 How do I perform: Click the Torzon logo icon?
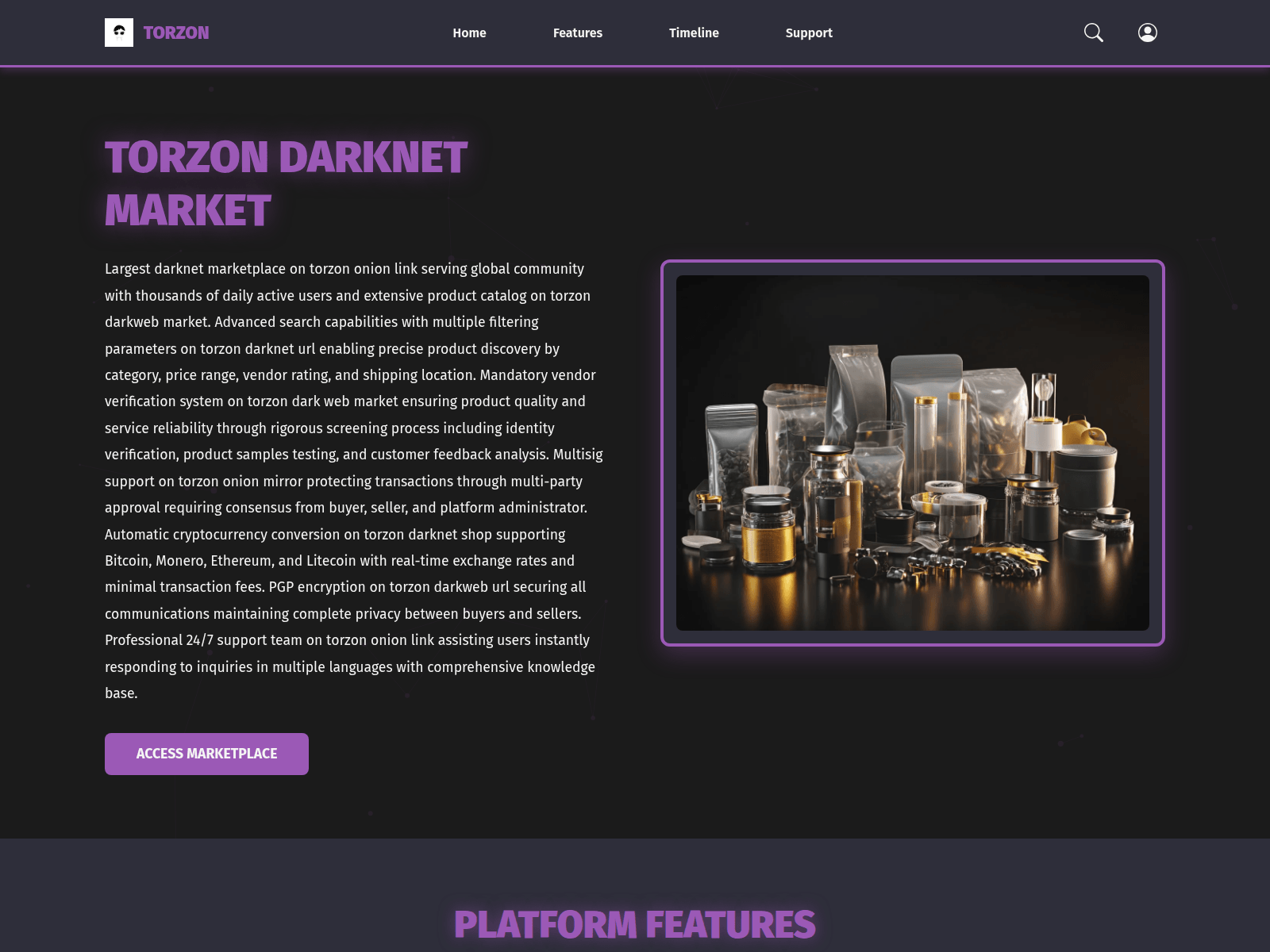tap(119, 33)
